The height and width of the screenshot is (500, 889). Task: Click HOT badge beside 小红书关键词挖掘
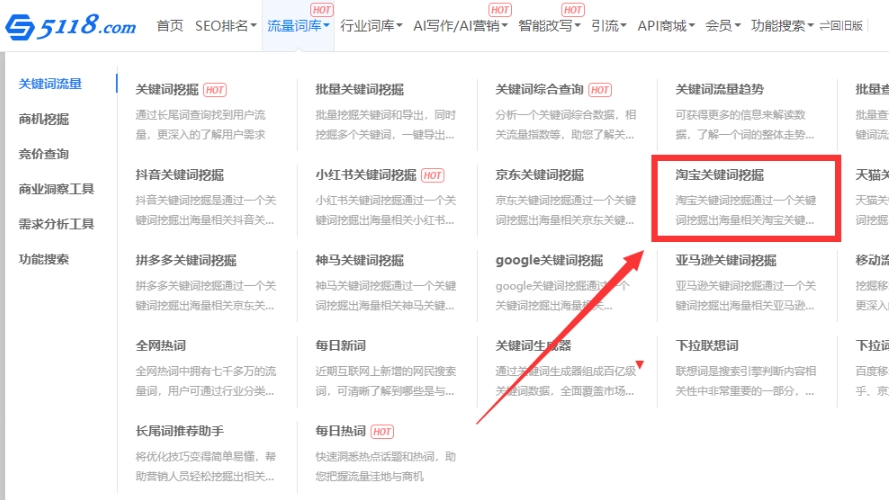tap(432, 175)
